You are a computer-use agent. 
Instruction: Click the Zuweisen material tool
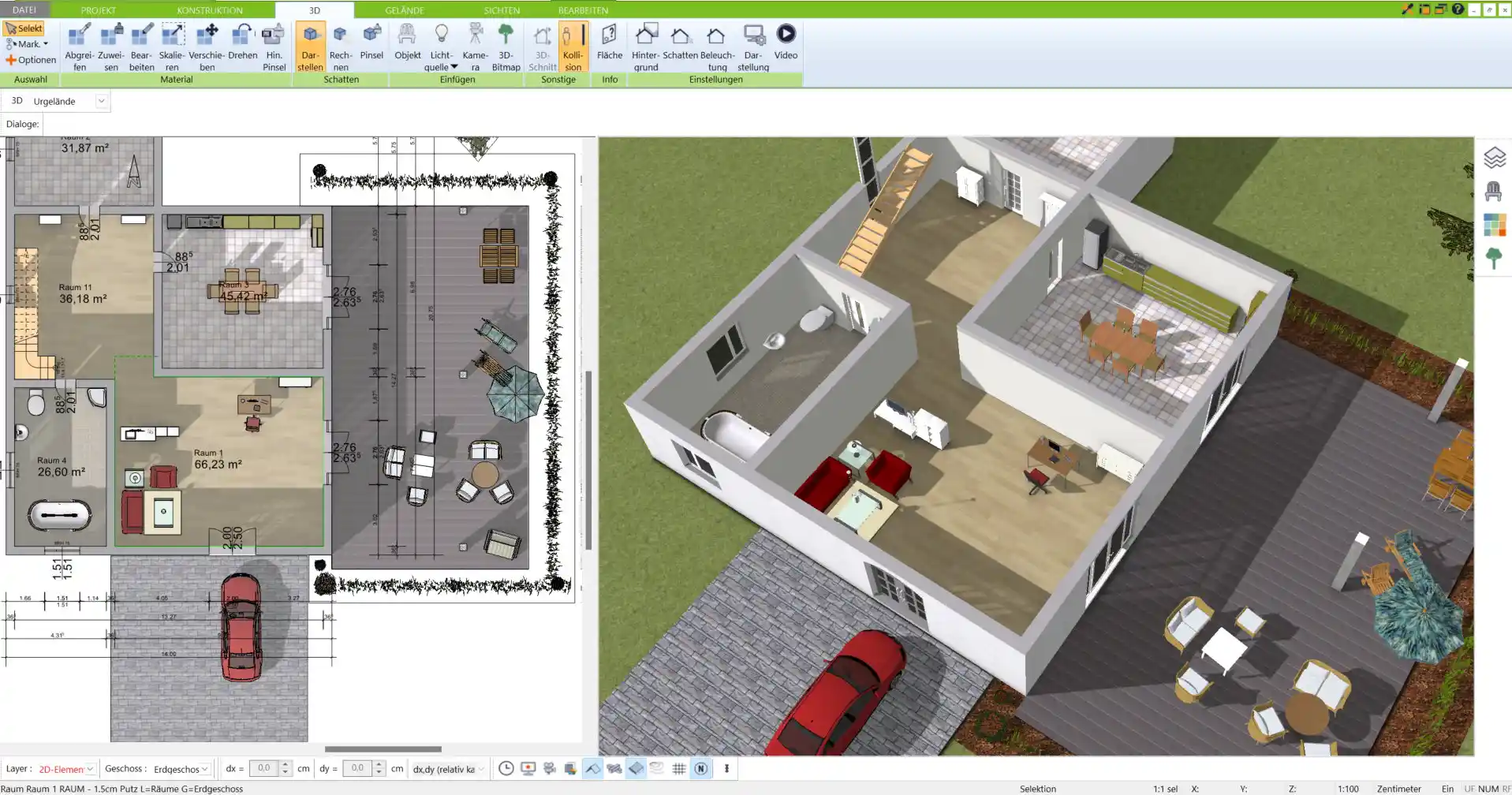pos(110,47)
